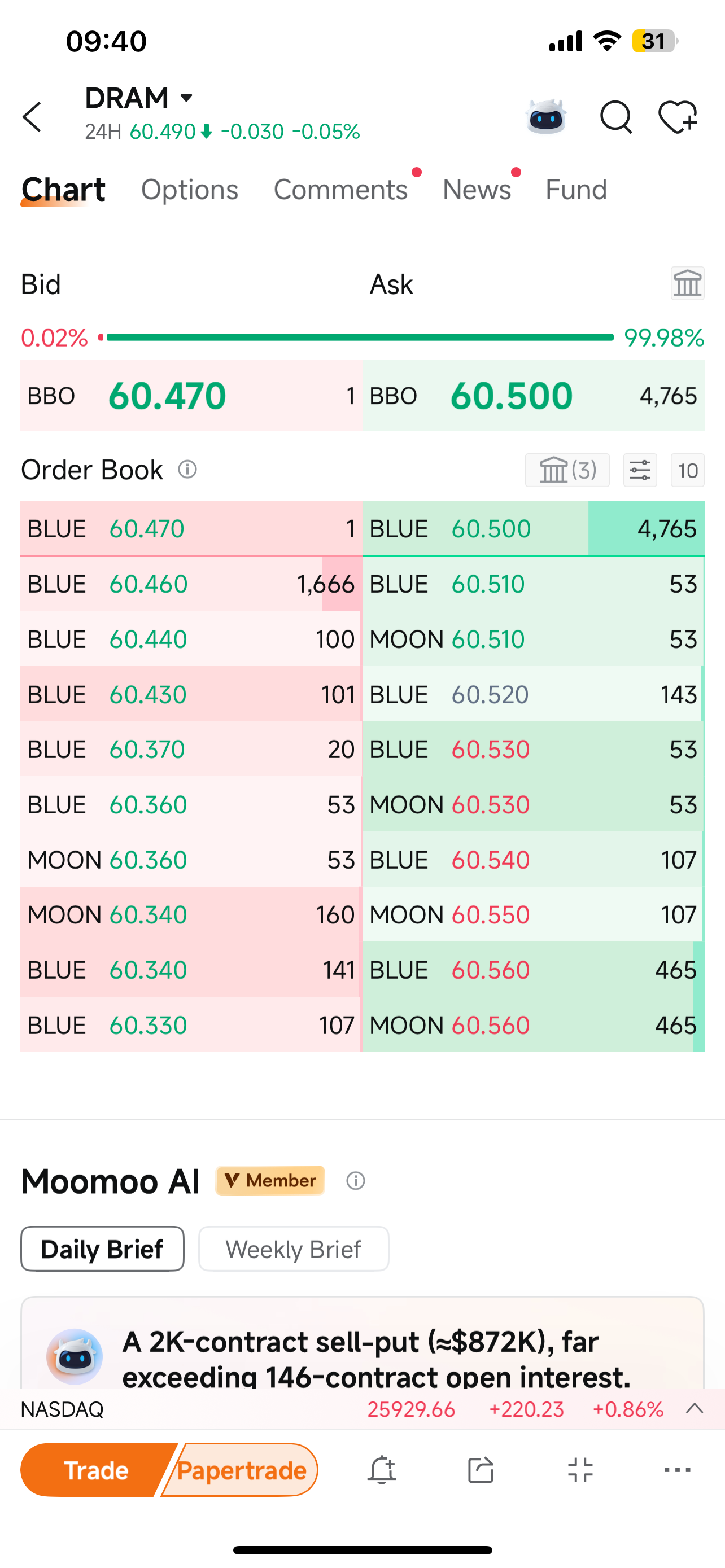Tap the ask percentage 99.98%
The image size is (725, 1568).
click(x=664, y=337)
